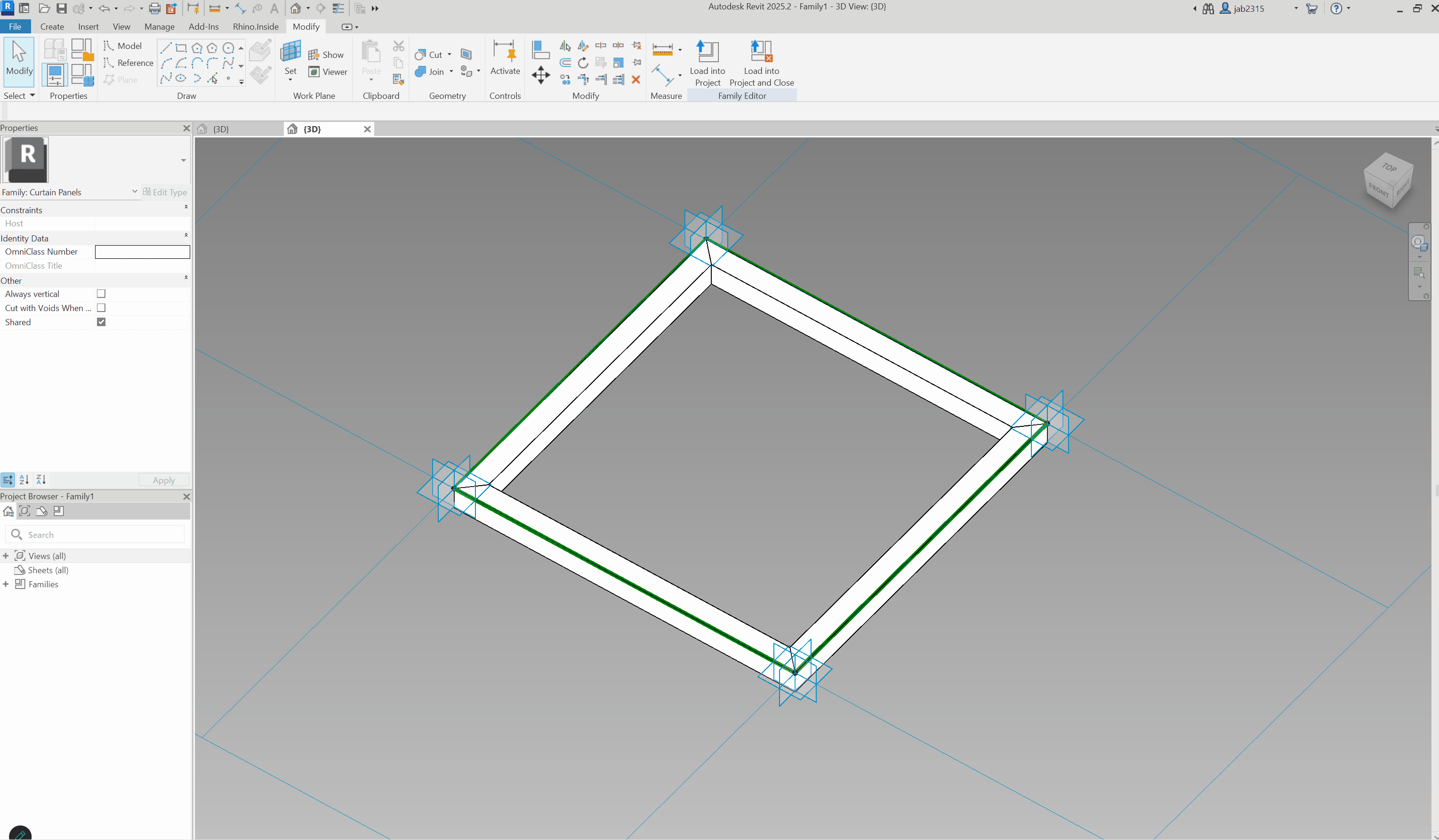Screen dimensions: 1439x840
Task: Click the Show work plane button
Action: pos(326,55)
